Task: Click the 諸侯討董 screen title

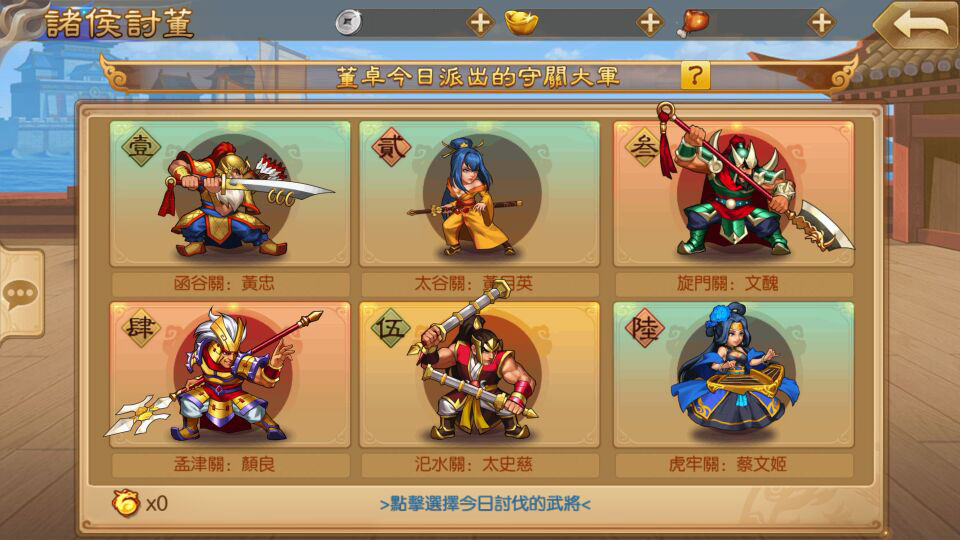Action: click(x=120, y=23)
